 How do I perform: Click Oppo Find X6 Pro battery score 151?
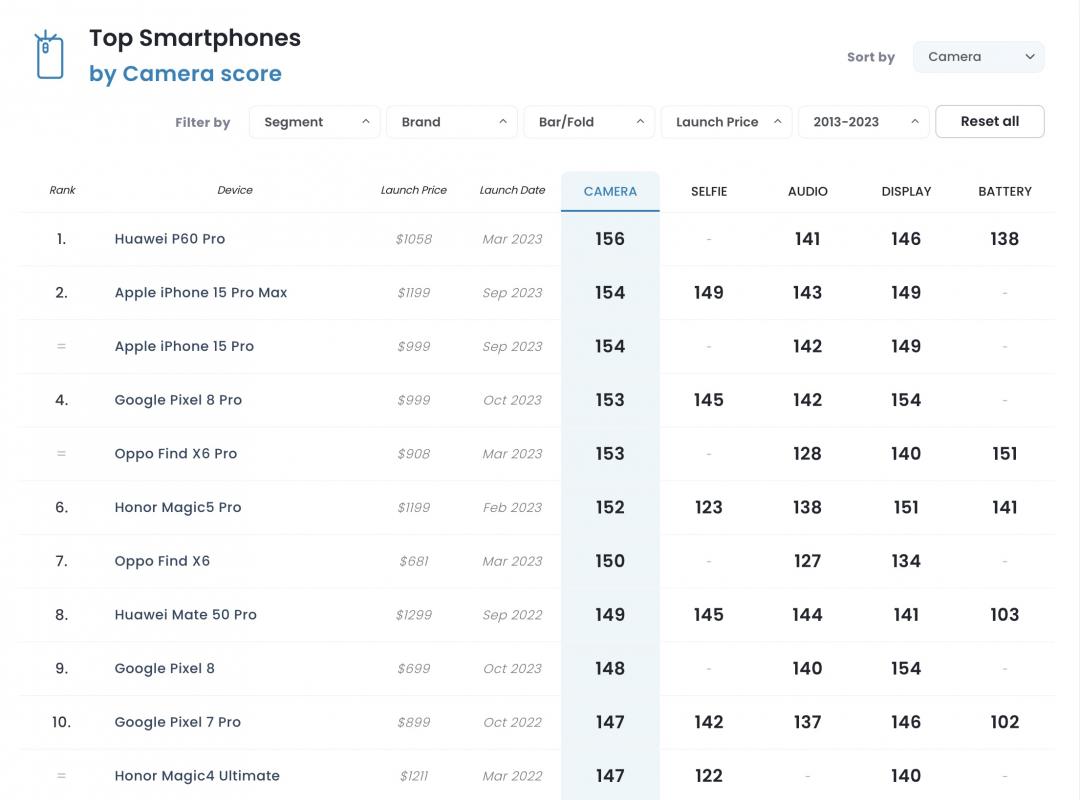(x=1005, y=454)
